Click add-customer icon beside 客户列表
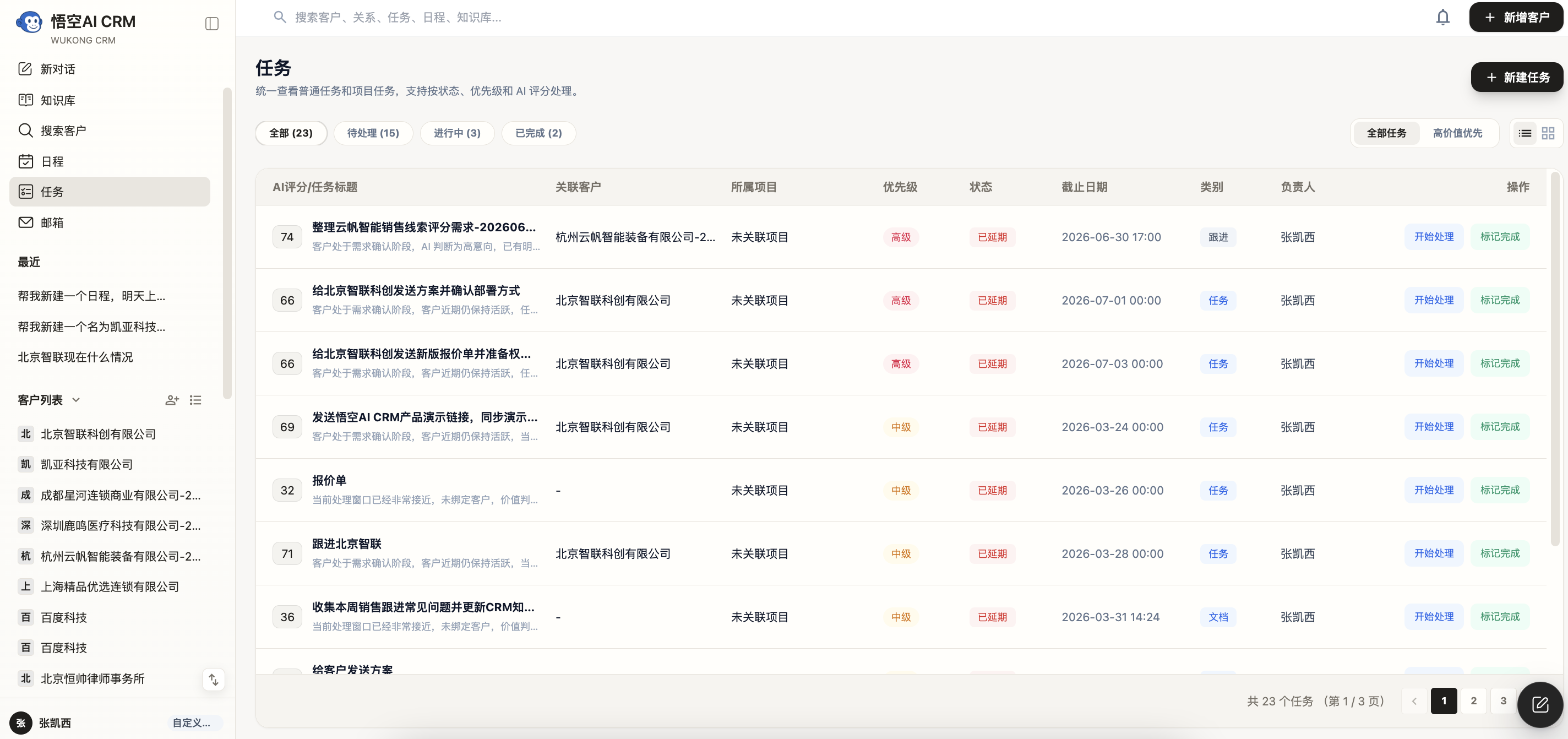This screenshot has width=1568, height=739. [x=172, y=400]
